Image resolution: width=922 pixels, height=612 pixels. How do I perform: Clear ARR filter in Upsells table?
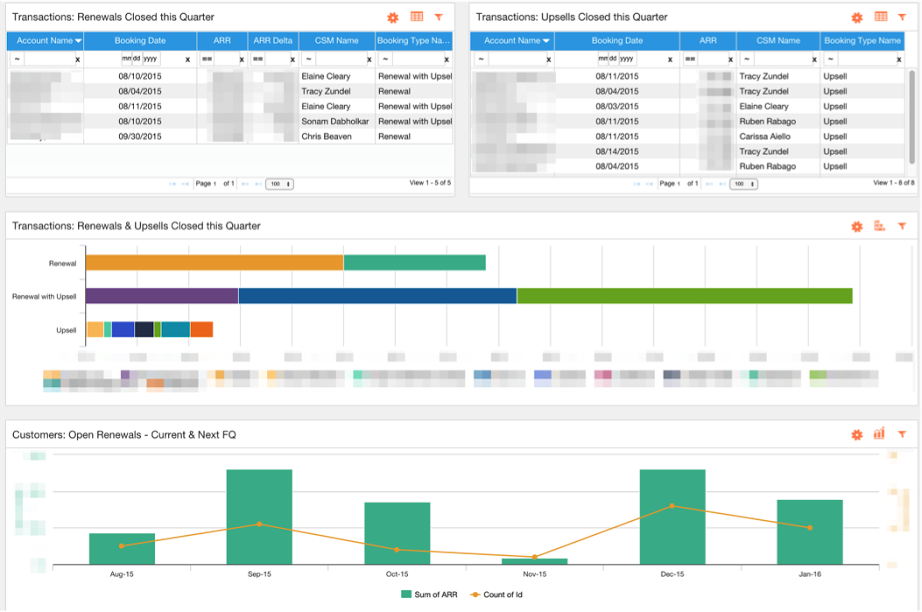pyautogui.click(x=730, y=60)
